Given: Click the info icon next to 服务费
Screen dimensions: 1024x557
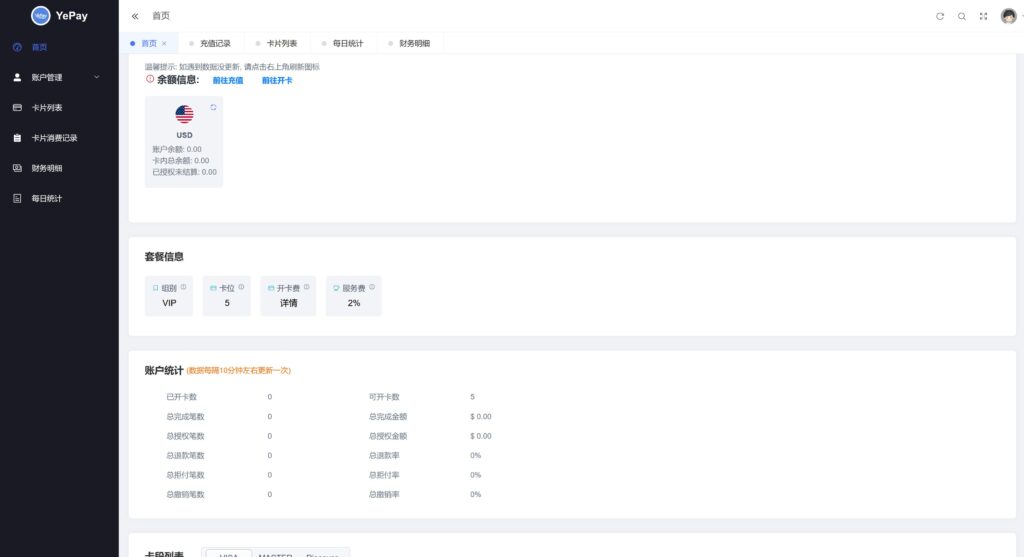Looking at the screenshot, I should (x=372, y=287).
